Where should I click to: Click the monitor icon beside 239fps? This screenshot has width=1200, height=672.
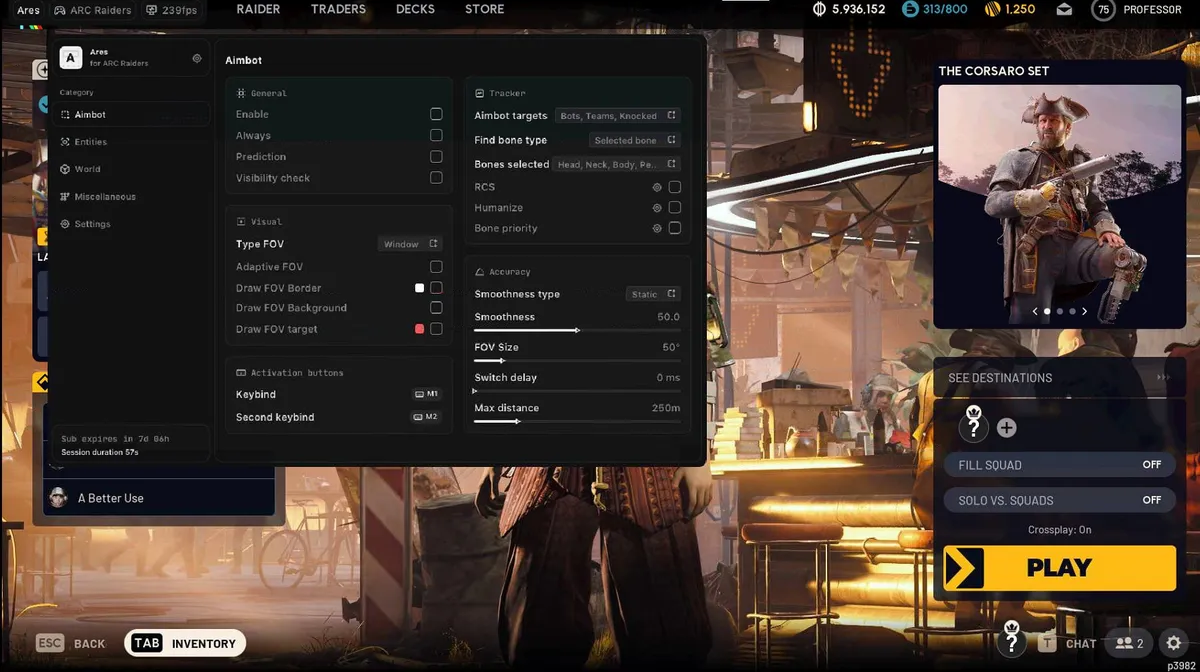151,10
